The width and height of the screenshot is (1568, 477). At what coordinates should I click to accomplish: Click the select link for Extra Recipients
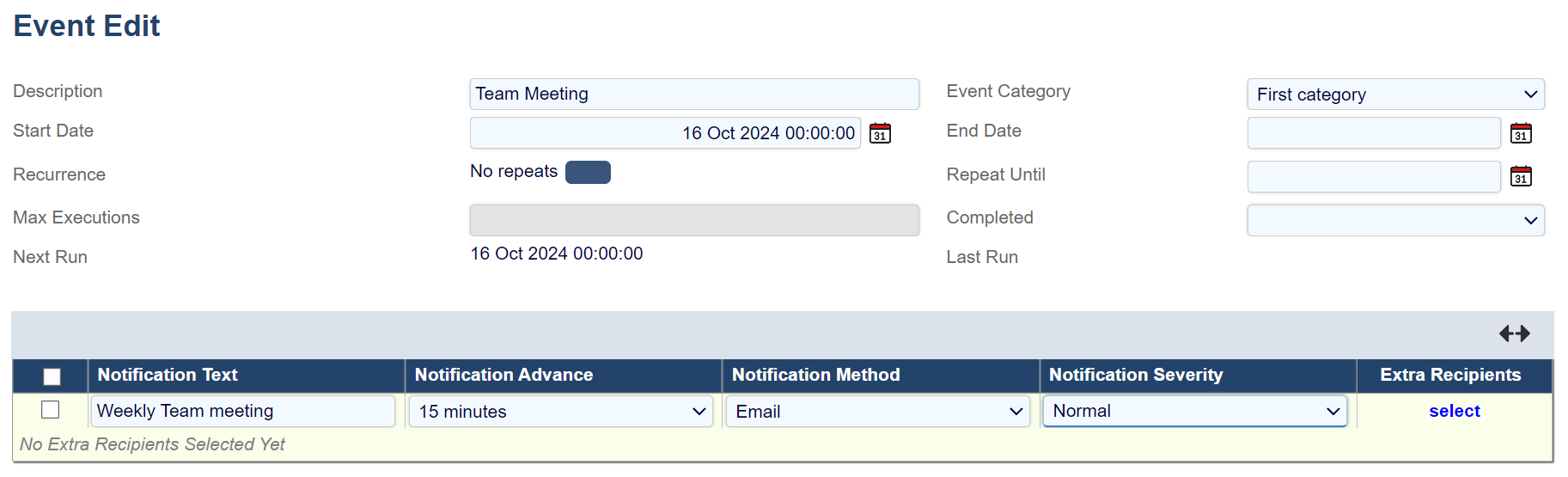tap(1454, 411)
